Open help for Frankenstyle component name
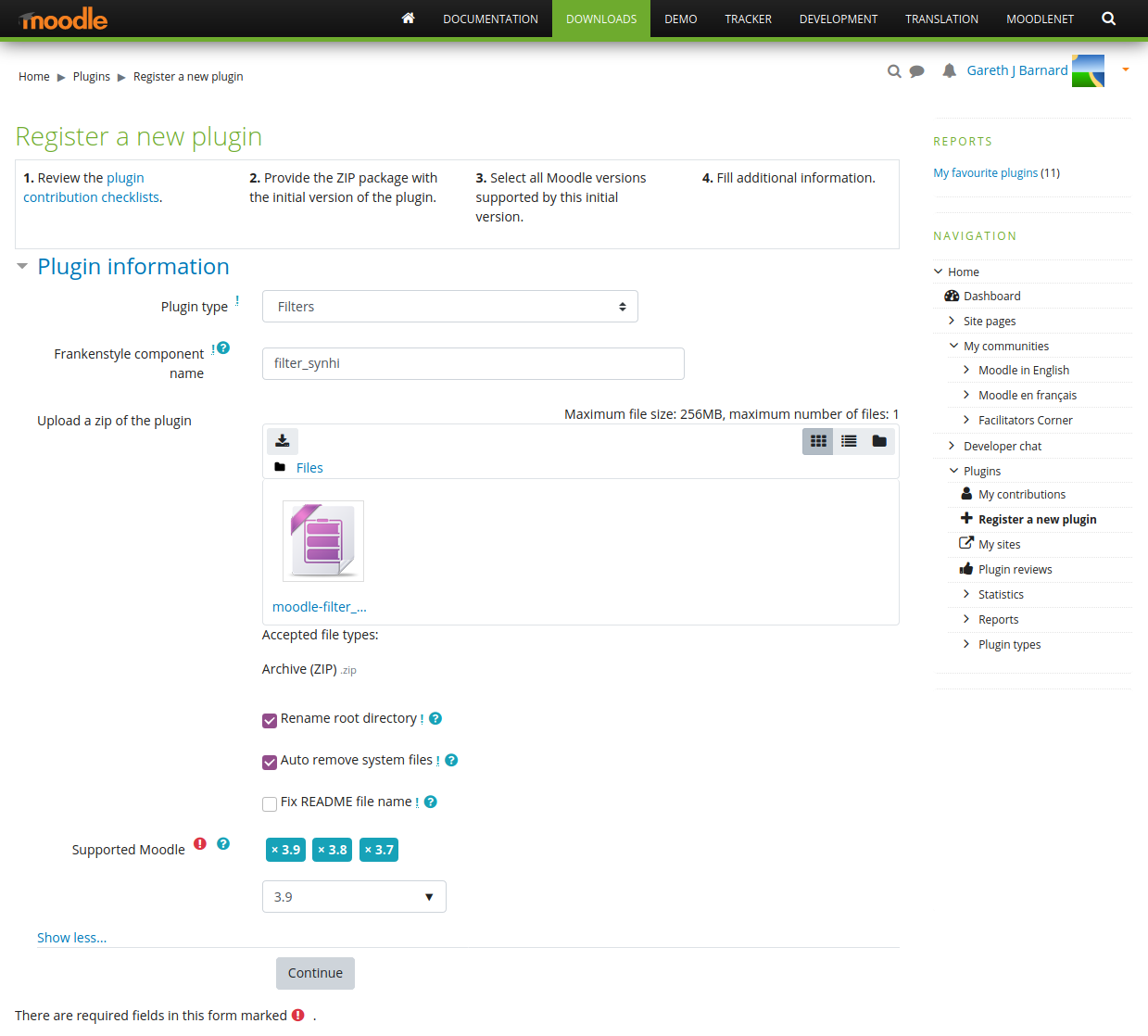Image resolution: width=1148 pixels, height=1036 pixels. [223, 348]
